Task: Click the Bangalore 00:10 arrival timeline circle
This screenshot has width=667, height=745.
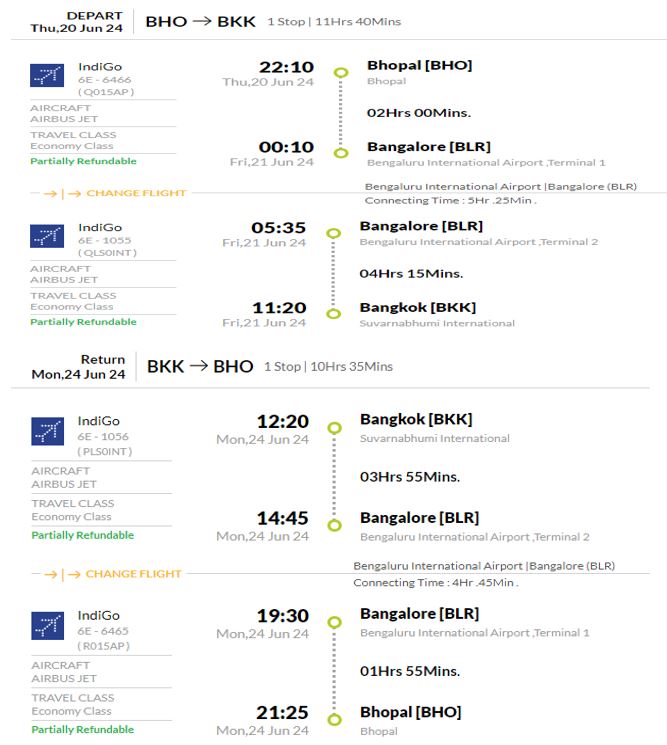Action: point(341,153)
